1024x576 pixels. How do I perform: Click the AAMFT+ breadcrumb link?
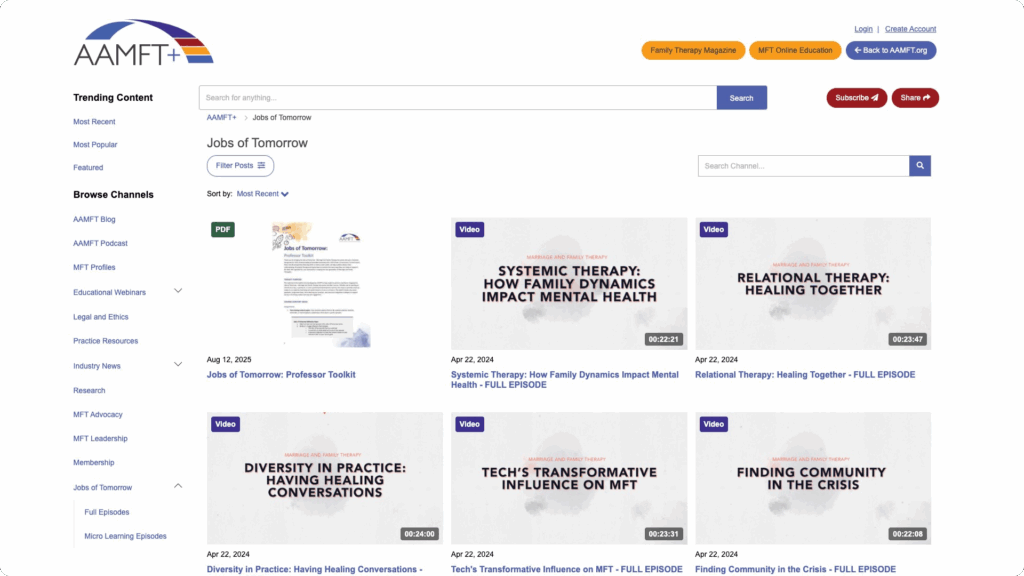point(221,118)
